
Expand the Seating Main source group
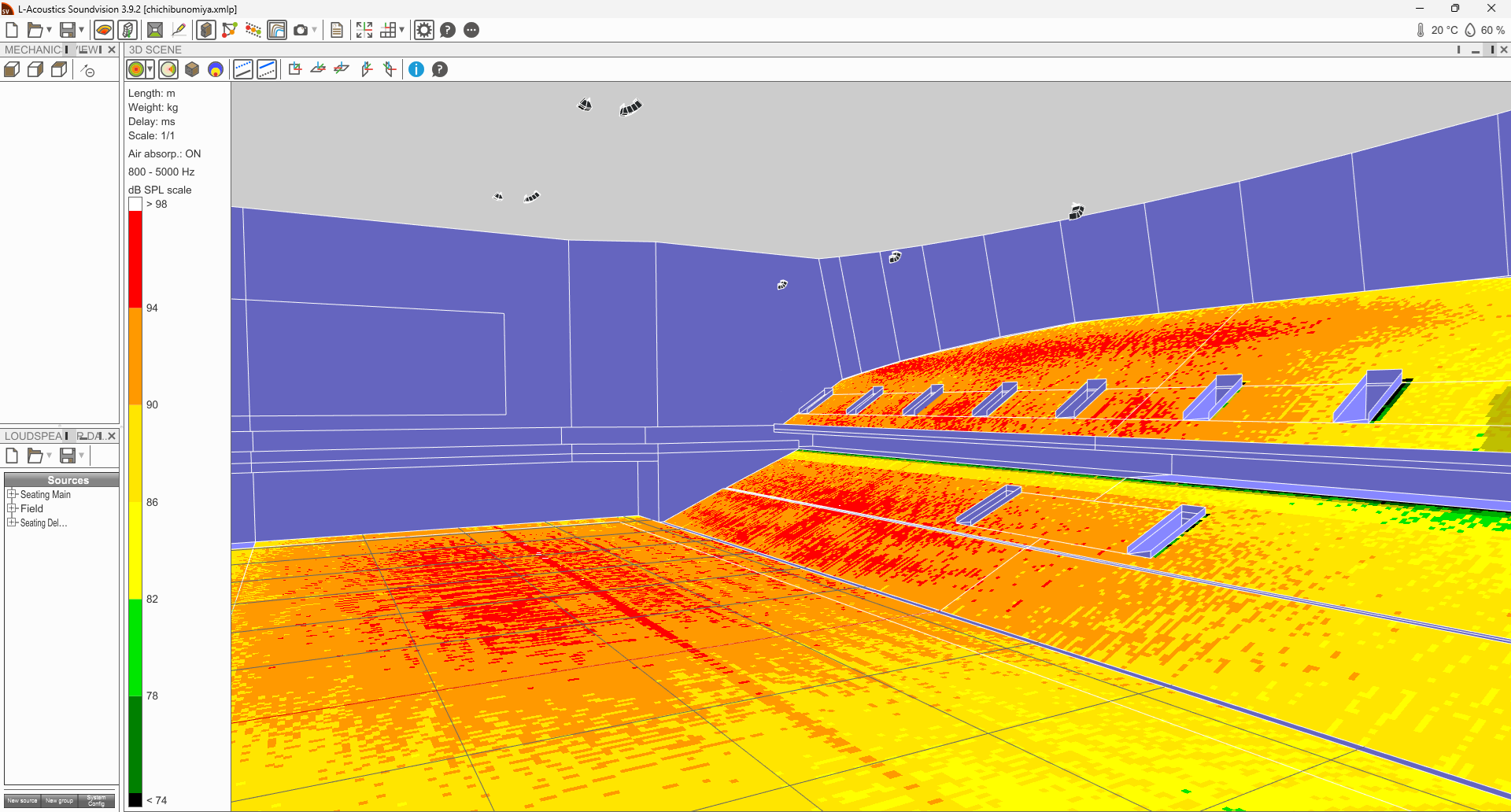click(12, 494)
